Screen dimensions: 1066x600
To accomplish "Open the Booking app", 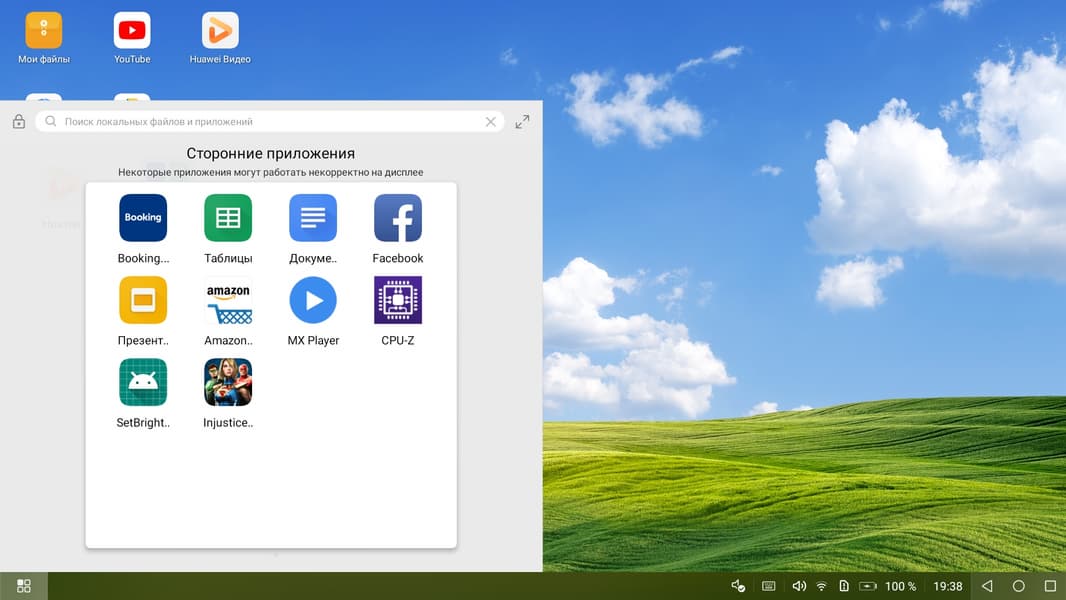I will 143,218.
